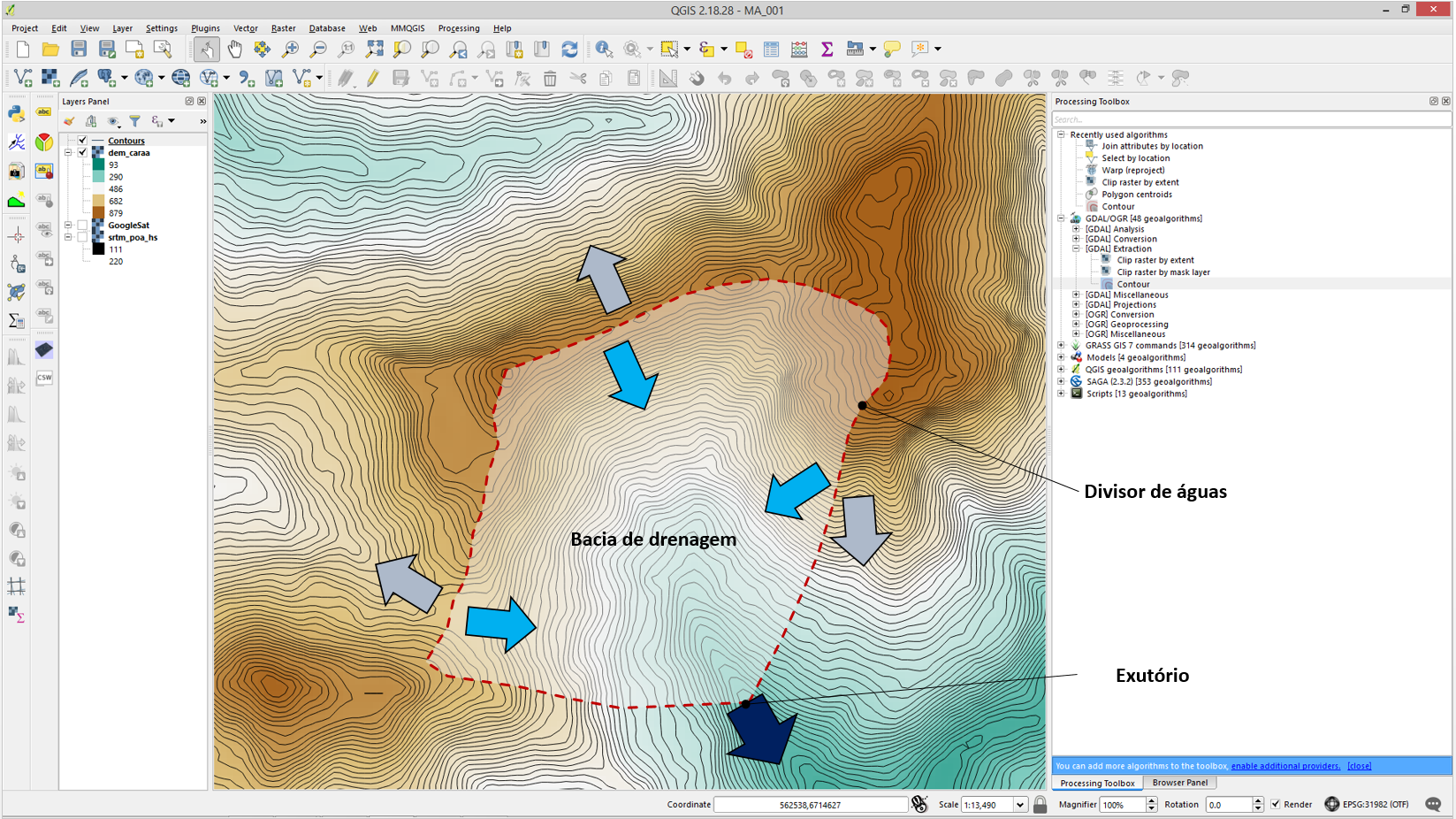1456x819 pixels.
Task: Open the Scale dropdown in status bar
Action: tap(1019, 805)
